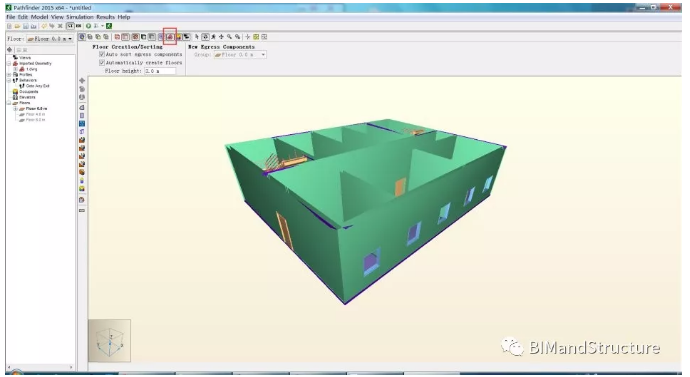Collapse the Imported Geometry tree node
The image size is (690, 377).
tap(9, 63)
